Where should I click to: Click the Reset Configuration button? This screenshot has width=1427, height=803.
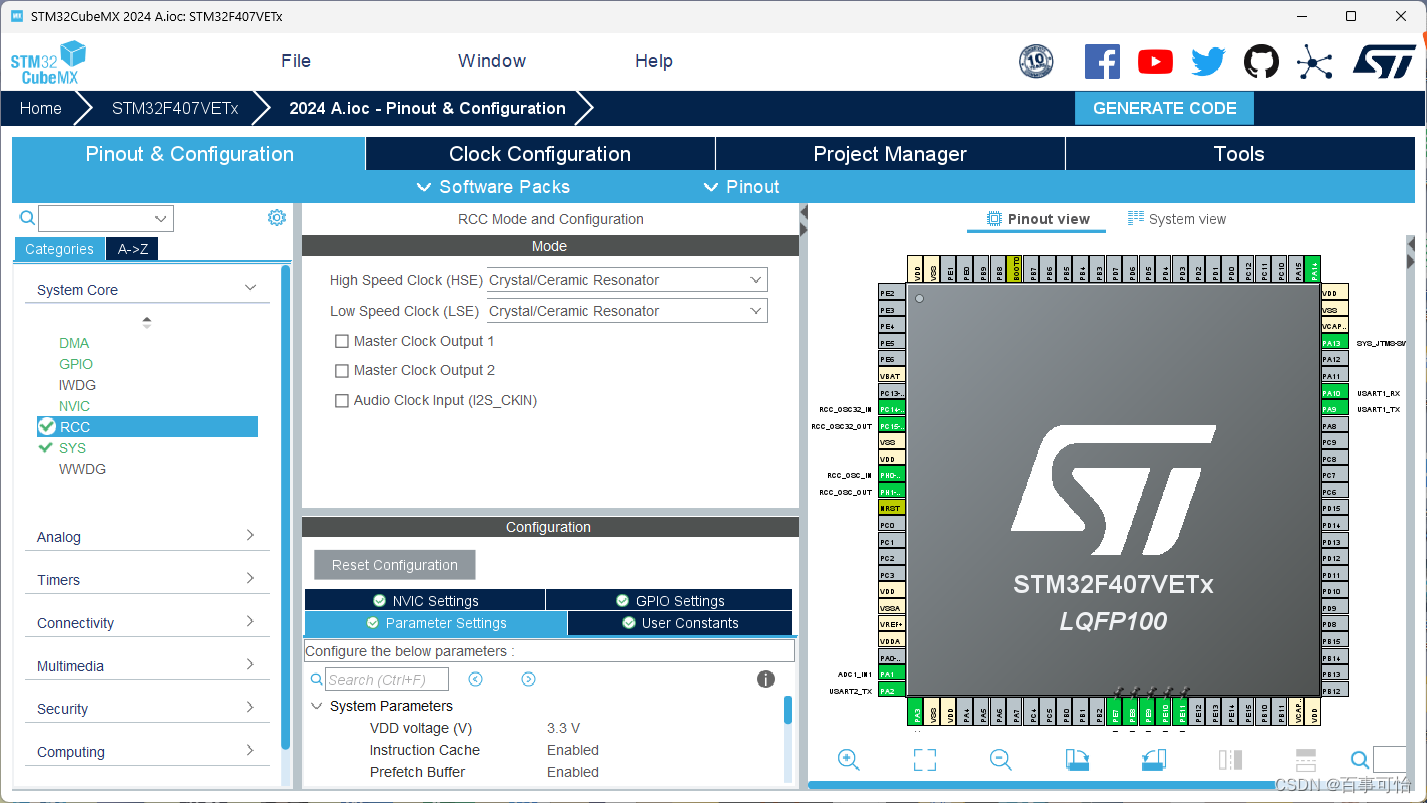coord(394,564)
